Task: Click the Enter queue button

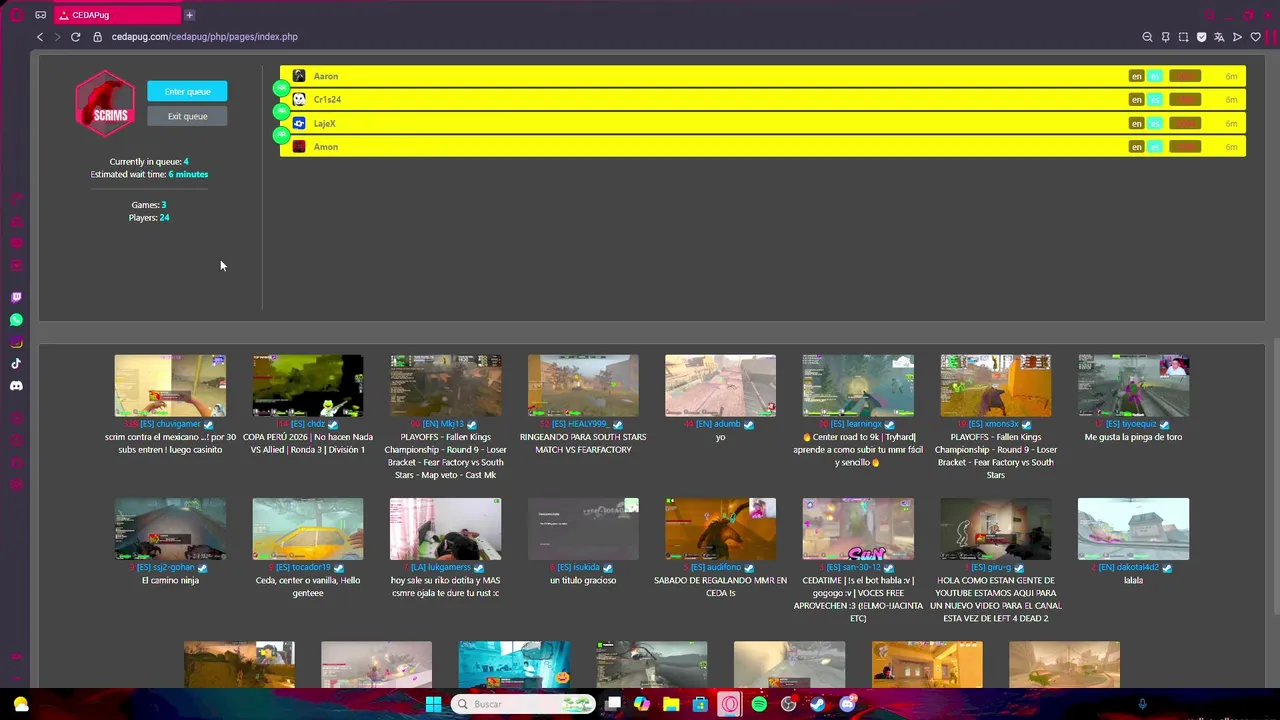Action: 187,91
